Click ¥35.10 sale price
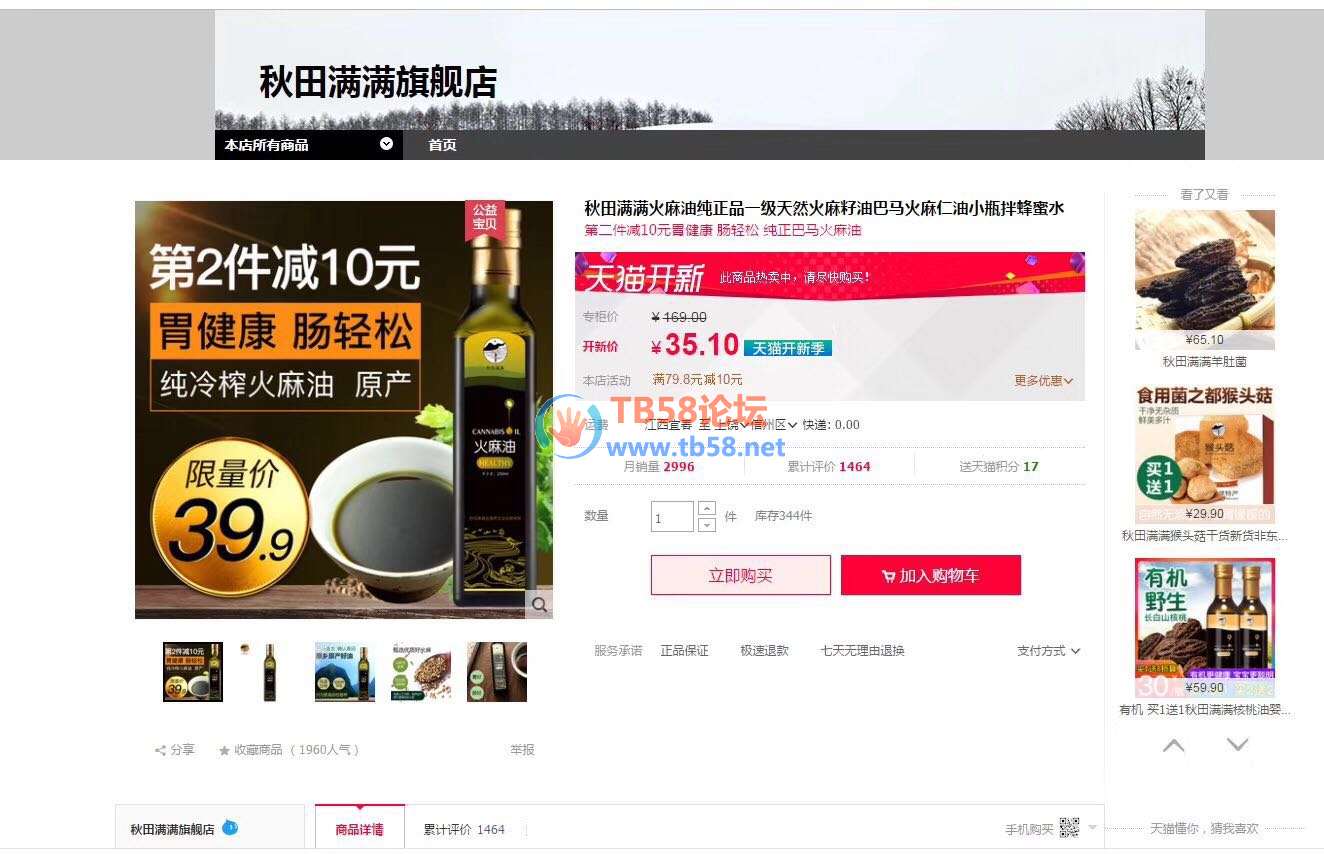 pos(694,346)
